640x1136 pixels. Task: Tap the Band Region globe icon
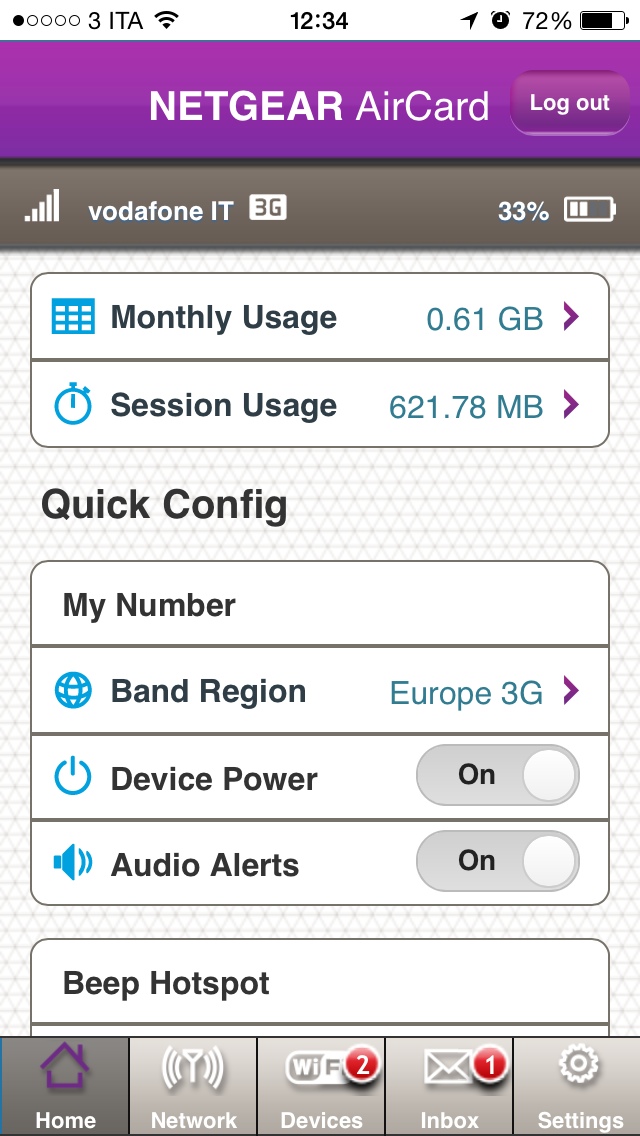[x=73, y=691]
